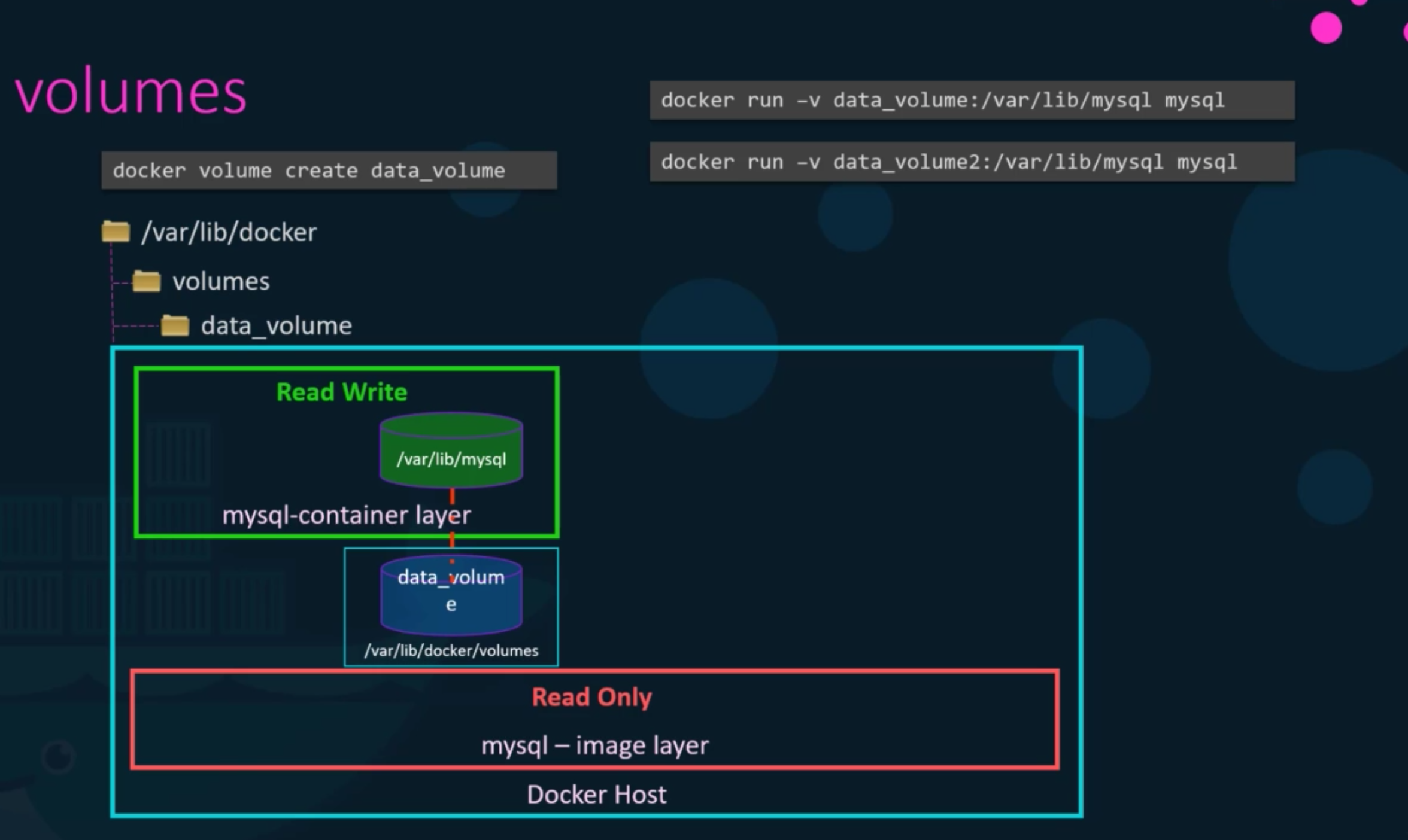Viewport: 1408px width, 840px height.
Task: Click the data_volume folder icon
Action: 175,325
